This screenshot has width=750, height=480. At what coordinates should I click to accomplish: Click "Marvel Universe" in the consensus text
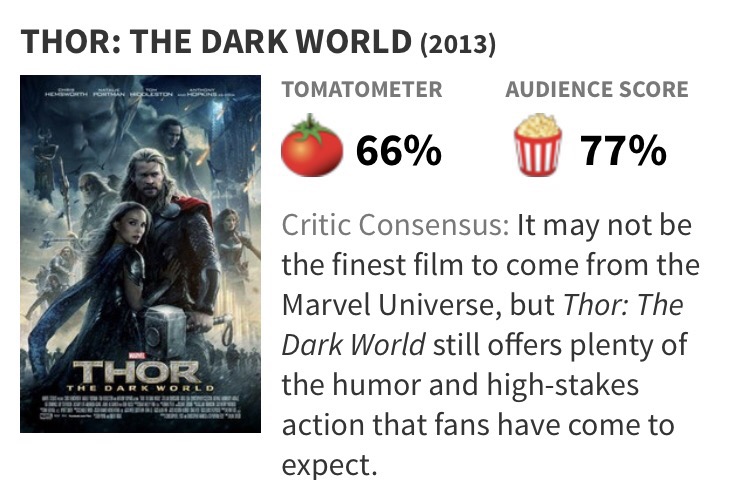pyautogui.click(x=392, y=305)
